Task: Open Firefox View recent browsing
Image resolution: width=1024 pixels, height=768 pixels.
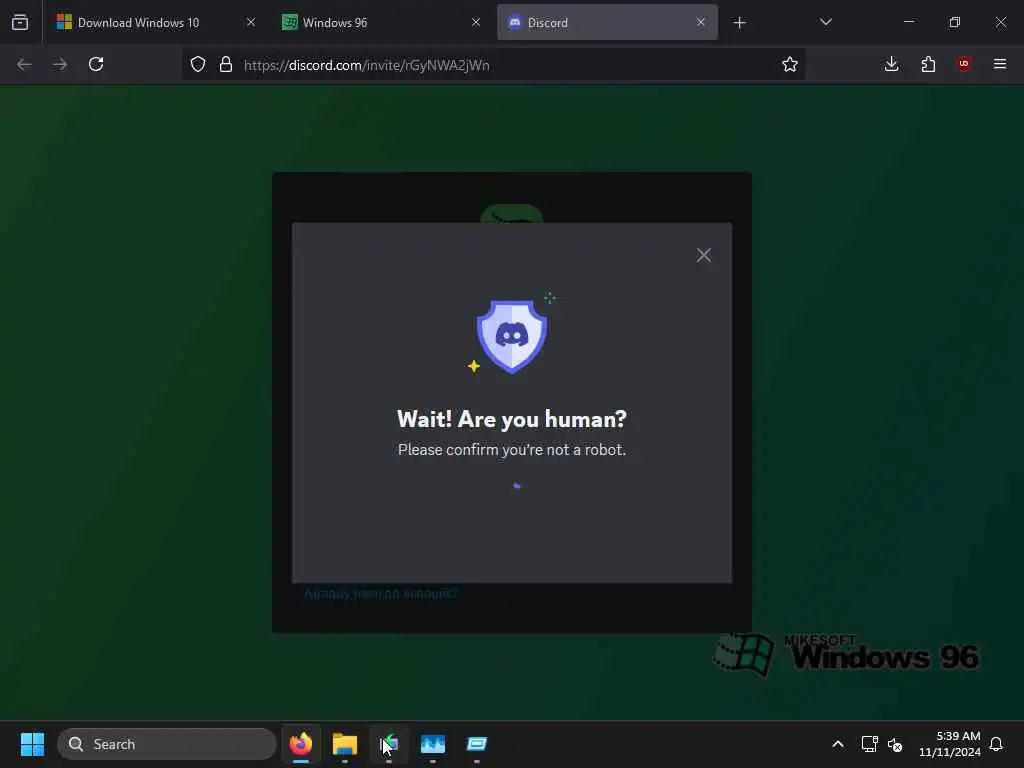Action: coord(20,22)
